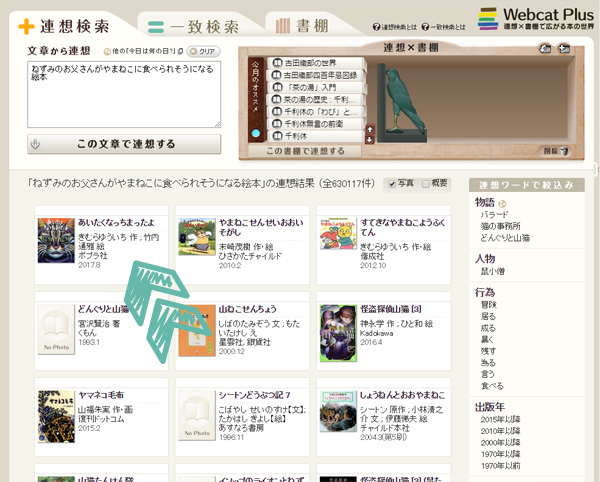Select the shelf book 千利休無言の前衛

coord(315,124)
